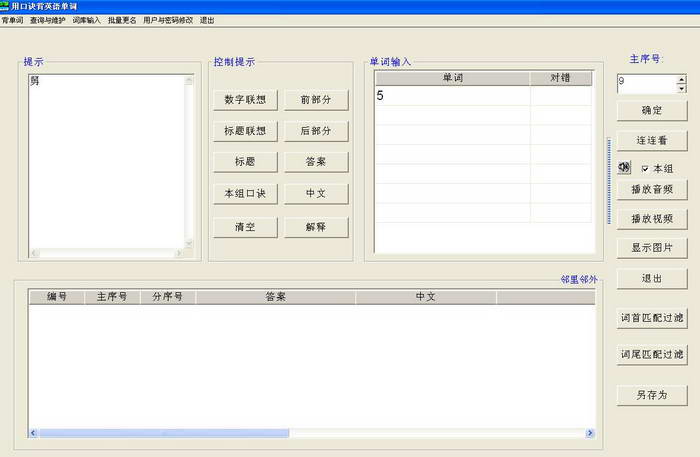Click the app icon in title bar
The height and width of the screenshot is (457, 700).
tap(5, 6)
